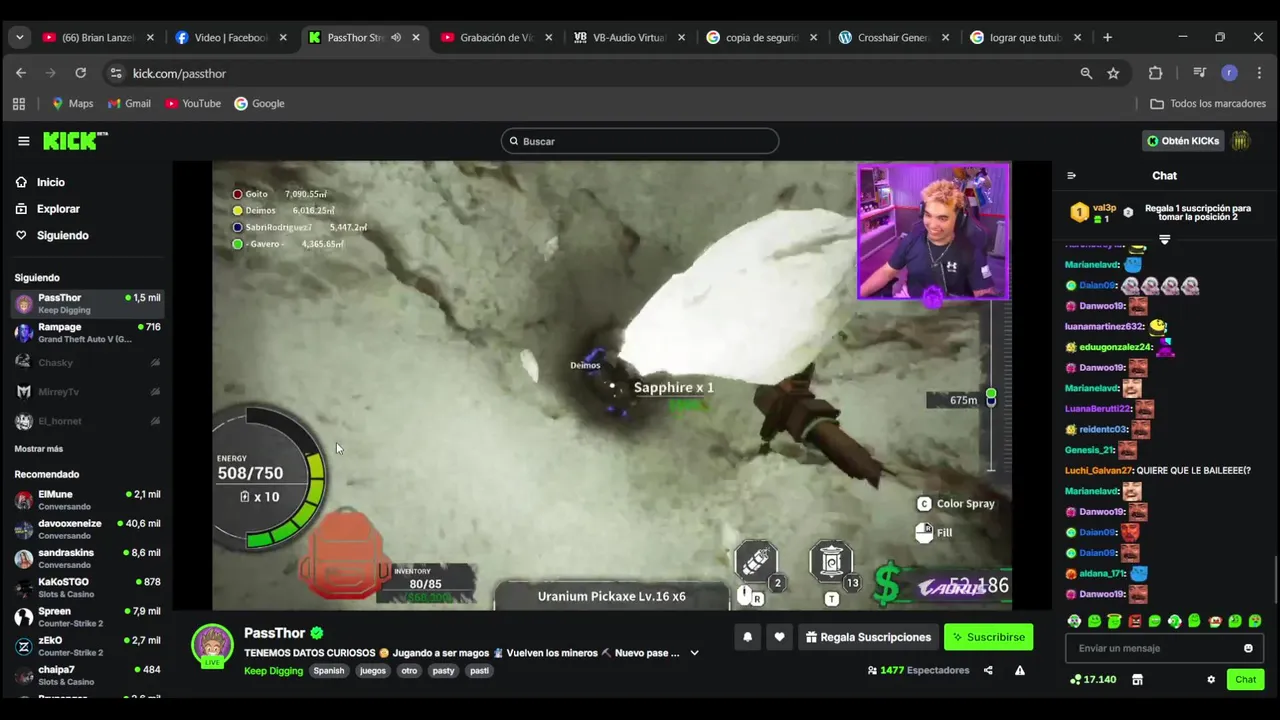Click the green Chat send button
This screenshot has width=1280, height=720.
coord(1245,679)
